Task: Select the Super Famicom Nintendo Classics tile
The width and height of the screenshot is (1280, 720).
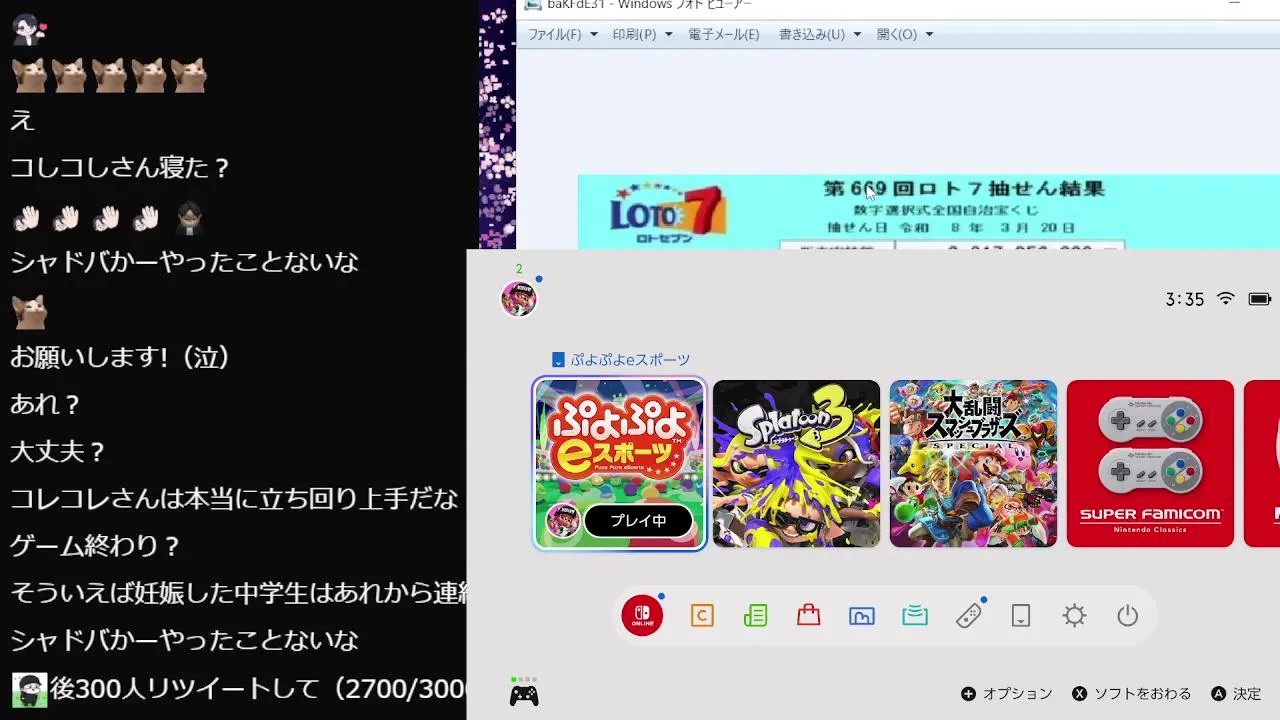Action: pos(1150,463)
